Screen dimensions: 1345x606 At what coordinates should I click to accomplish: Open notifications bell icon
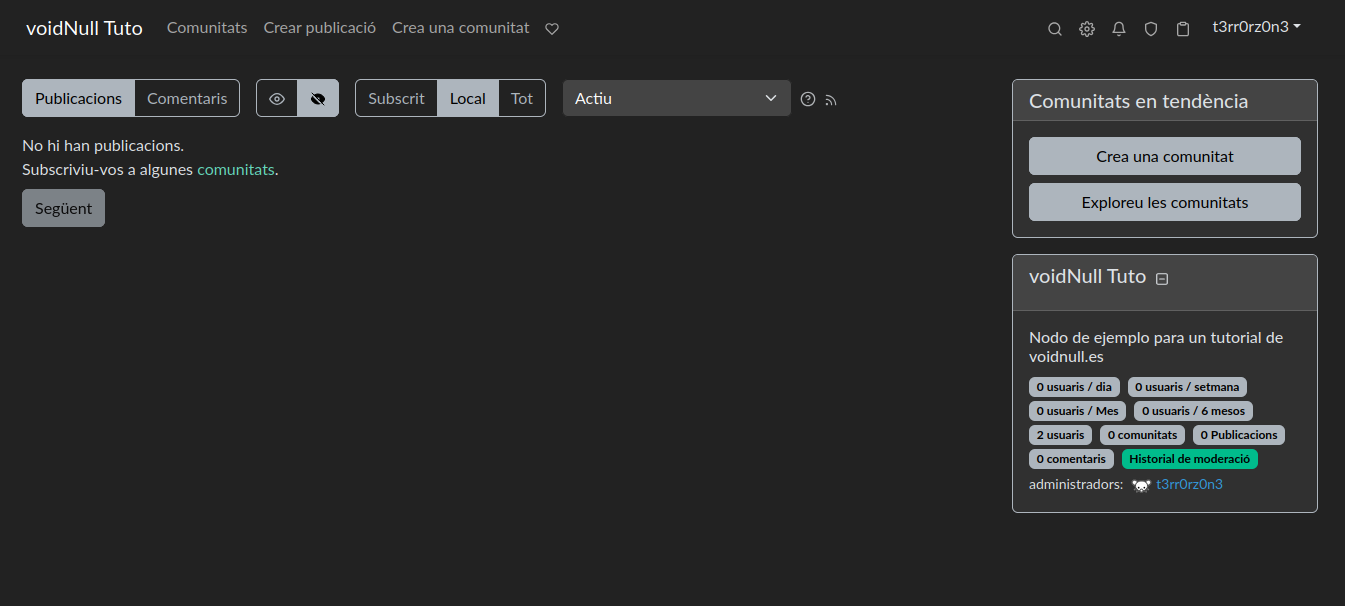click(x=1119, y=29)
